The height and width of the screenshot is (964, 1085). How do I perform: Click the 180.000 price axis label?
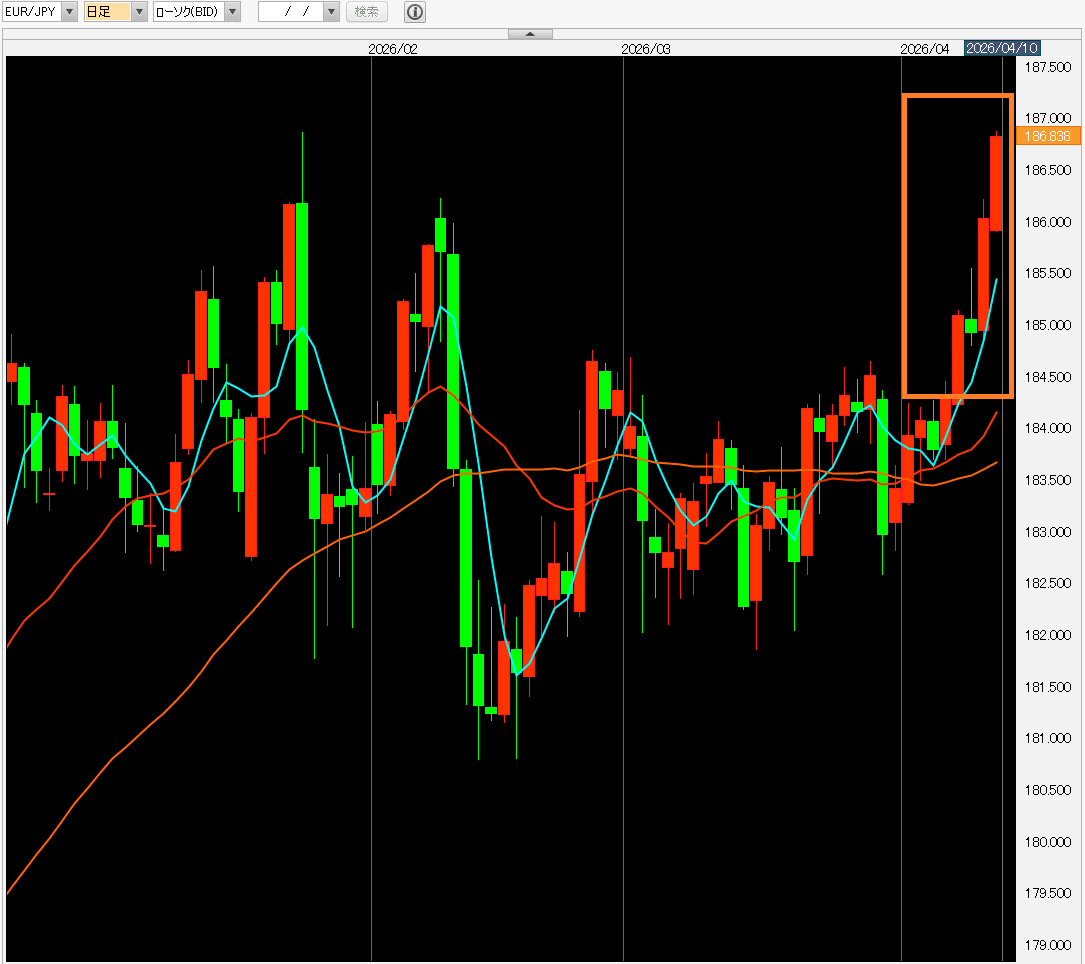[x=1048, y=842]
